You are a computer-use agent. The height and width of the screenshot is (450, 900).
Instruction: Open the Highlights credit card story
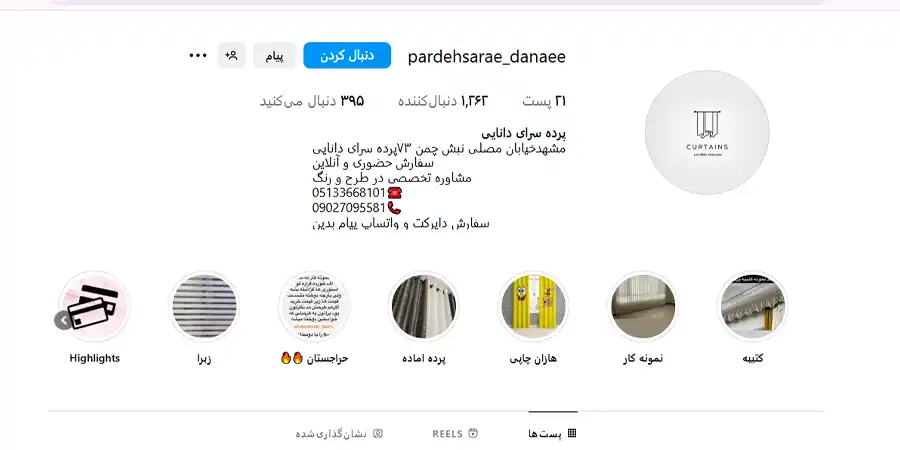pos(96,306)
